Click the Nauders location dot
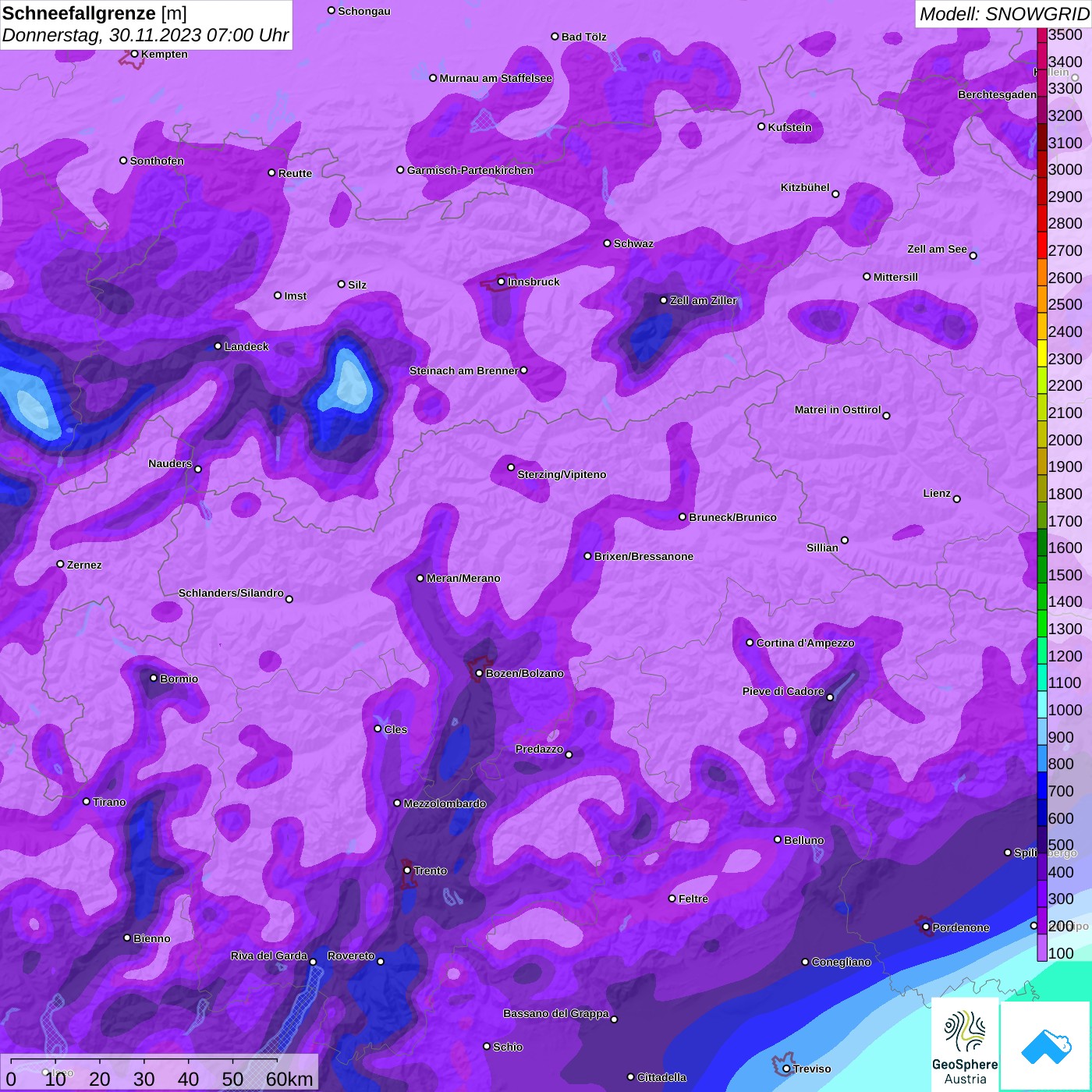The height and width of the screenshot is (1092, 1092). 198,469
